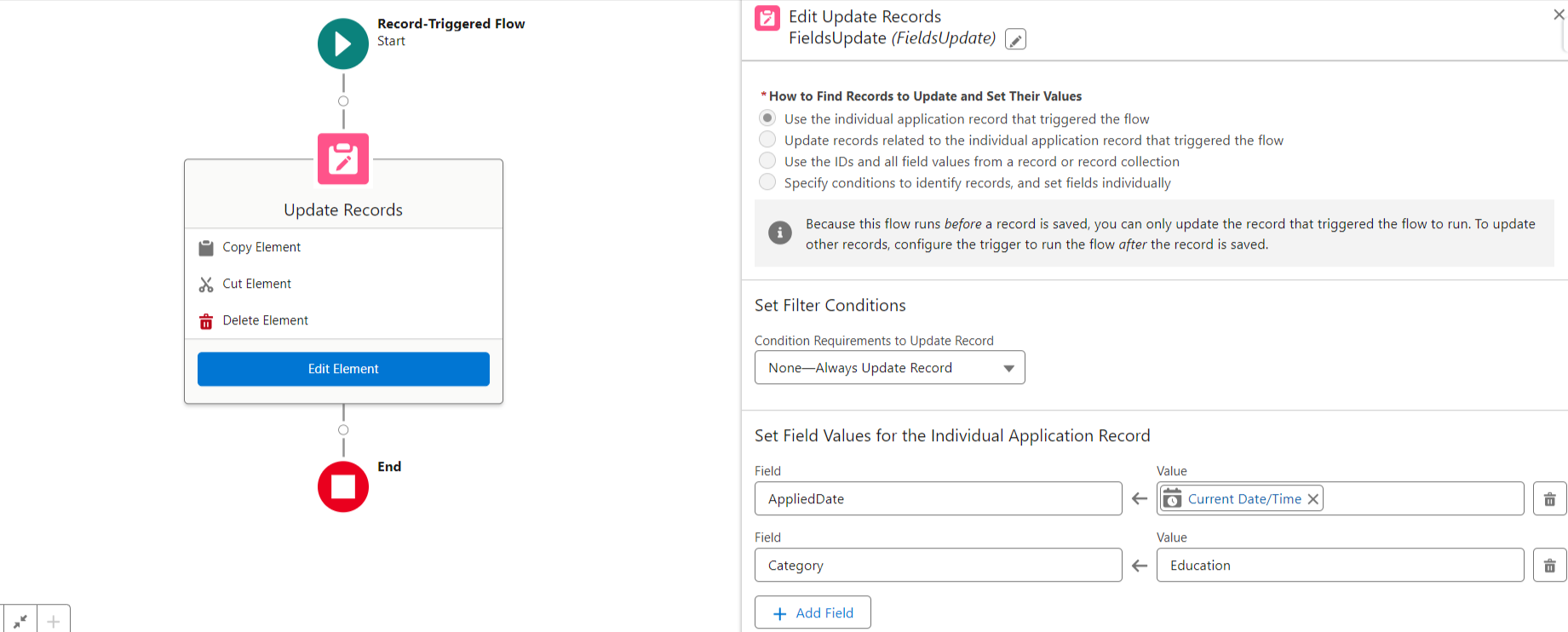1568x632 pixels.
Task: Click the pencil edit icon beside FieldsUpdate
Action: click(1015, 39)
